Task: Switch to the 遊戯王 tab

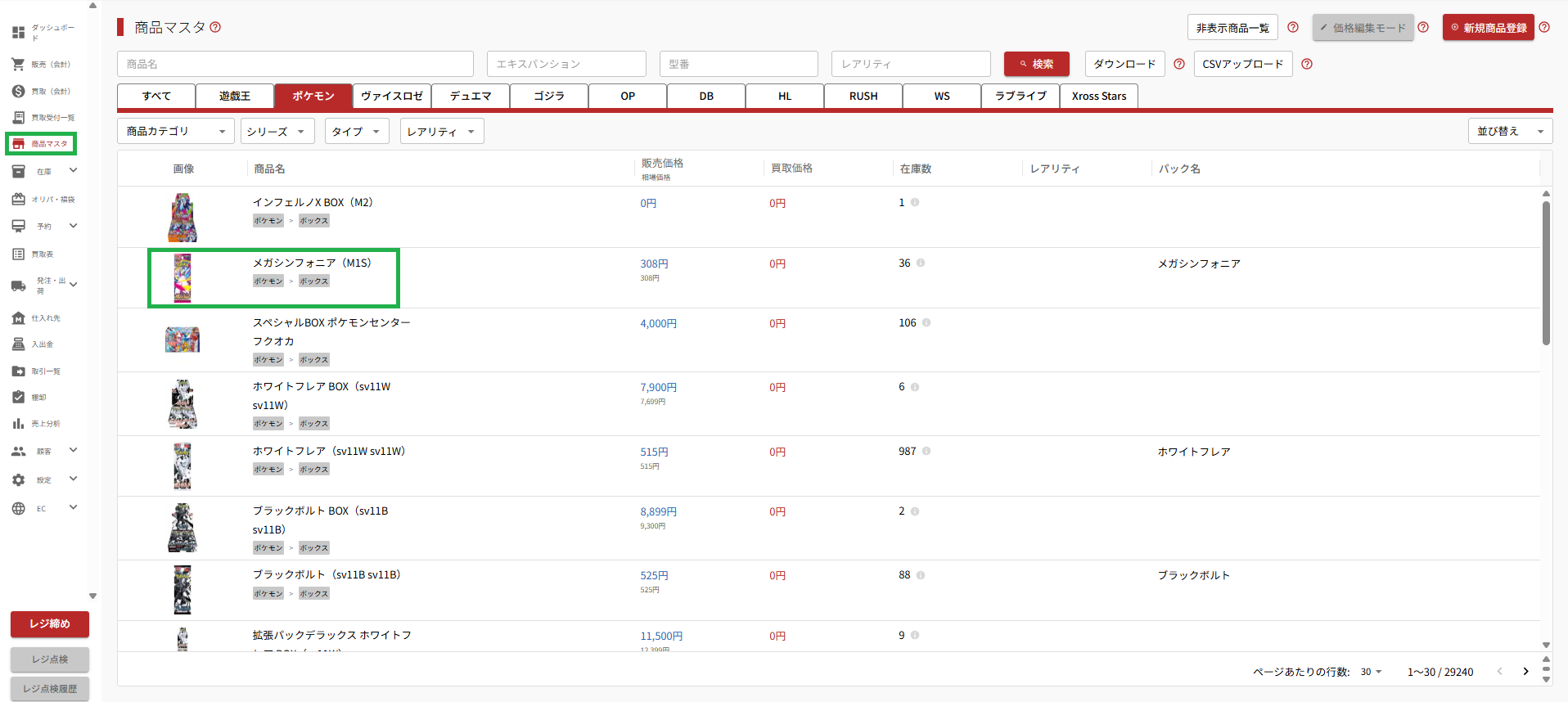Action: pyautogui.click(x=235, y=96)
